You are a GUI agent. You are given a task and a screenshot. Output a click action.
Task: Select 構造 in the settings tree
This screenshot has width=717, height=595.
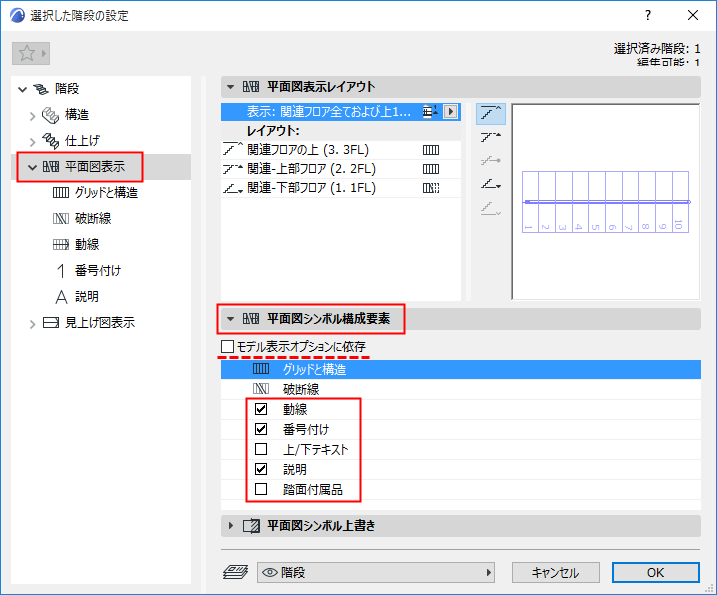click(x=77, y=115)
